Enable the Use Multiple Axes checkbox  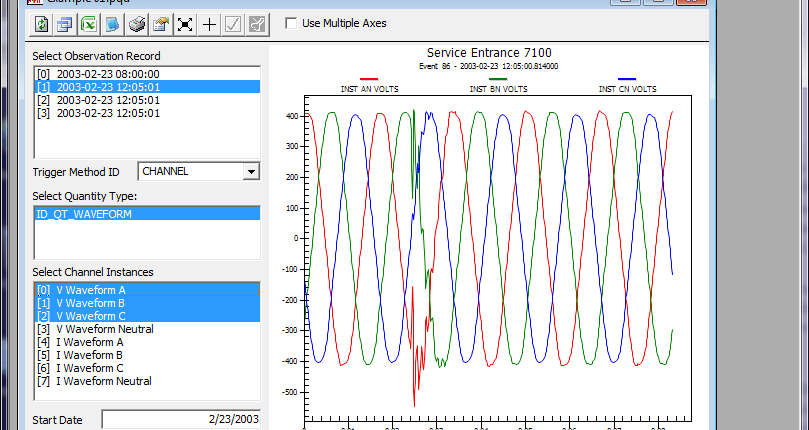coord(292,23)
